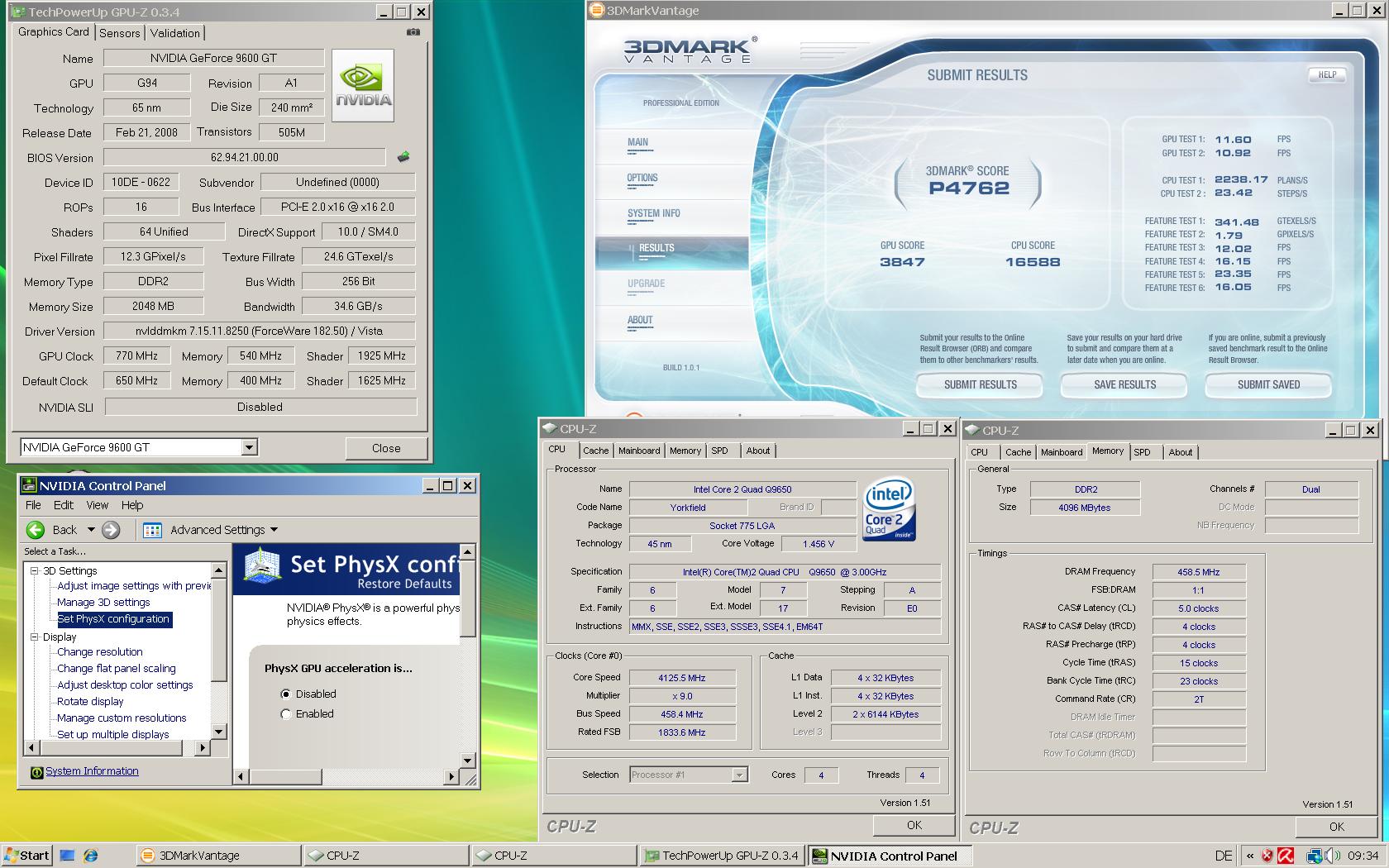The height and width of the screenshot is (868, 1389).
Task: Select the Enabled PhysX radio button
Action: tap(286, 714)
